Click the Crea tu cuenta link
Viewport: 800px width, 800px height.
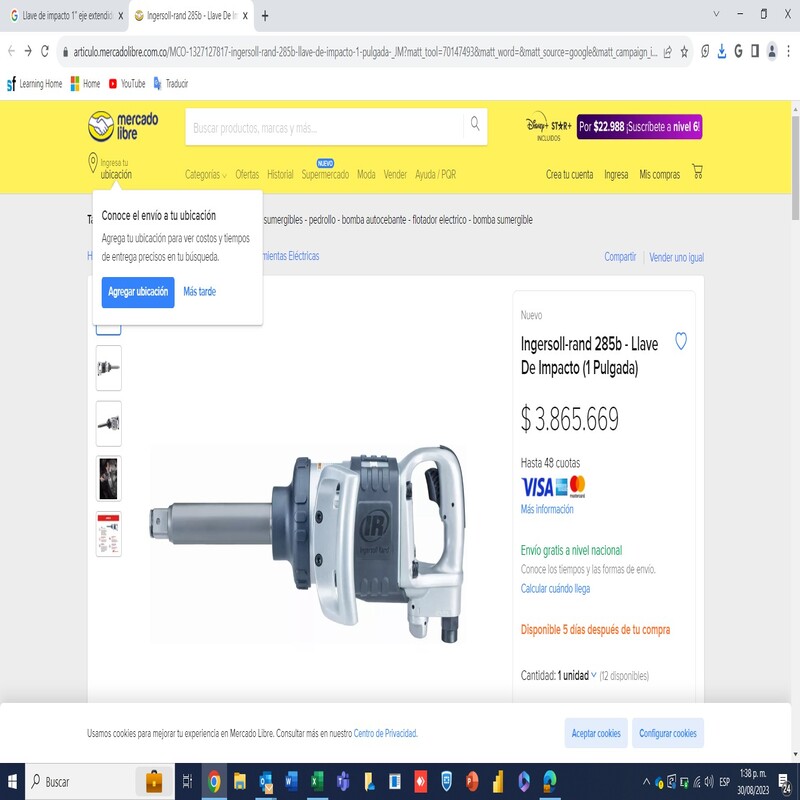pyautogui.click(x=569, y=174)
